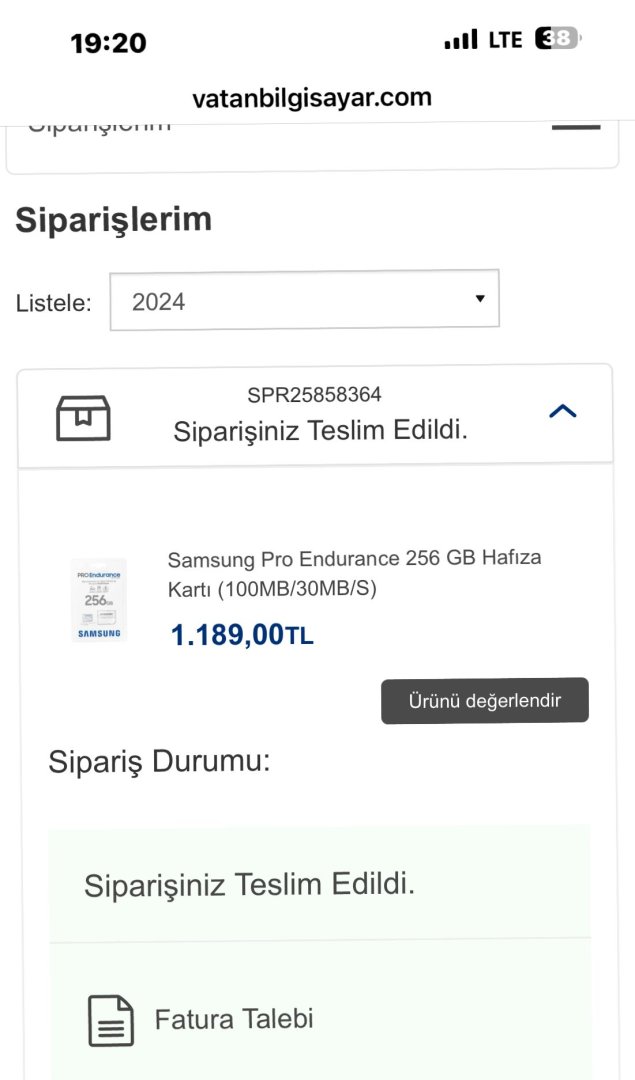Open the Samsung Pro Endurance 256 GB product link
Screen dimensions: 635x1080
(354, 573)
